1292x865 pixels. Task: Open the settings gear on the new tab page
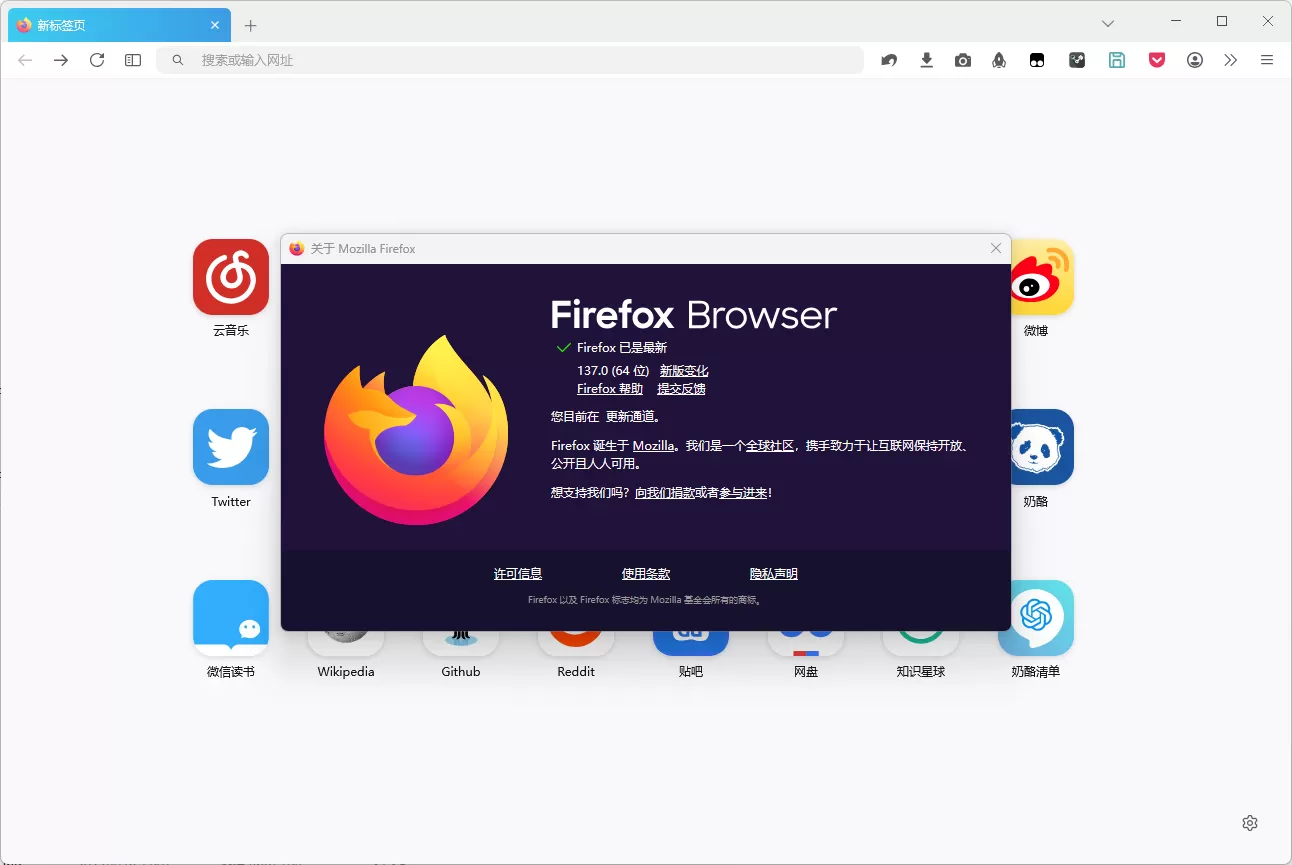[1250, 822]
